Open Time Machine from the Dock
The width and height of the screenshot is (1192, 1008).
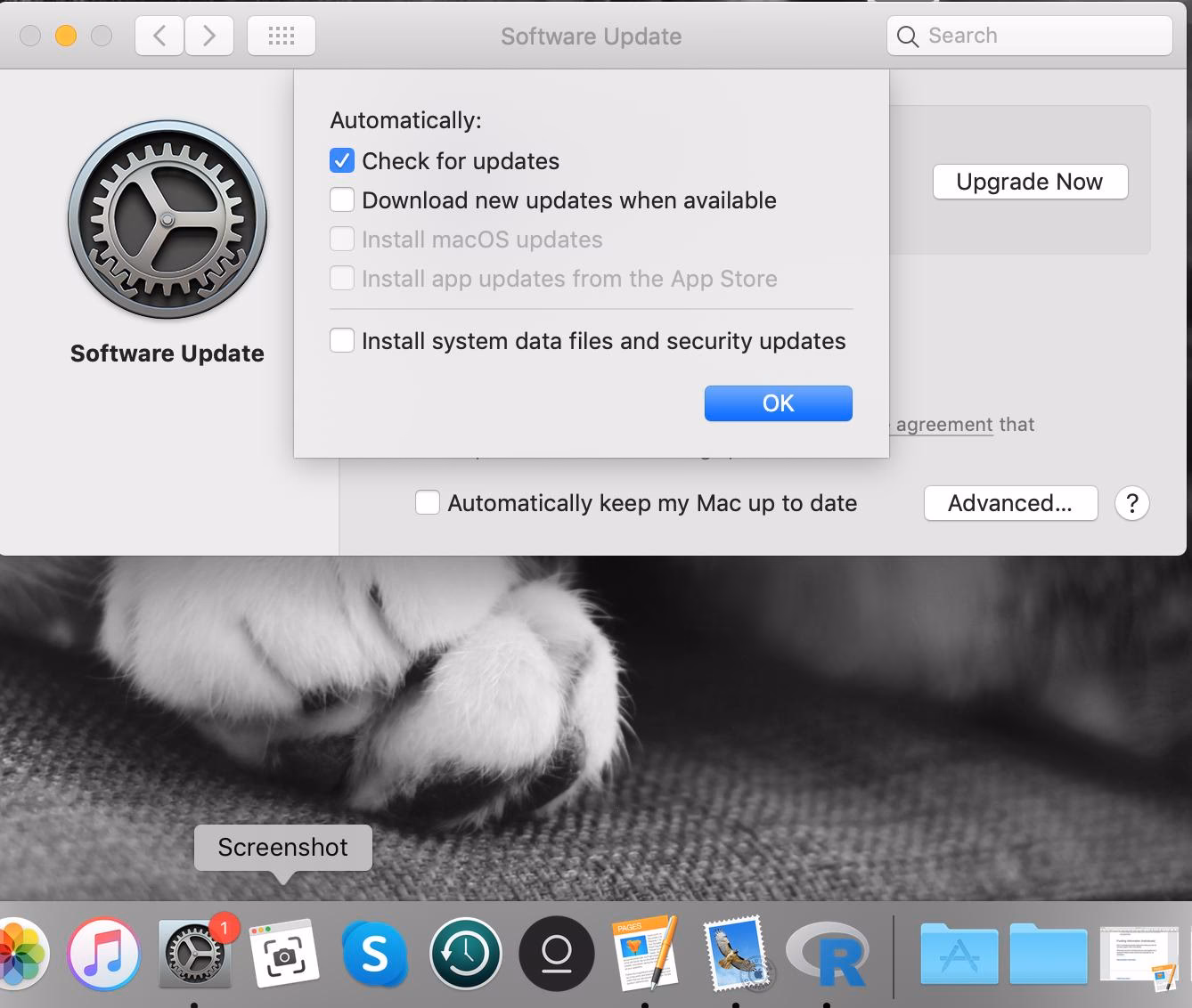[x=466, y=953]
